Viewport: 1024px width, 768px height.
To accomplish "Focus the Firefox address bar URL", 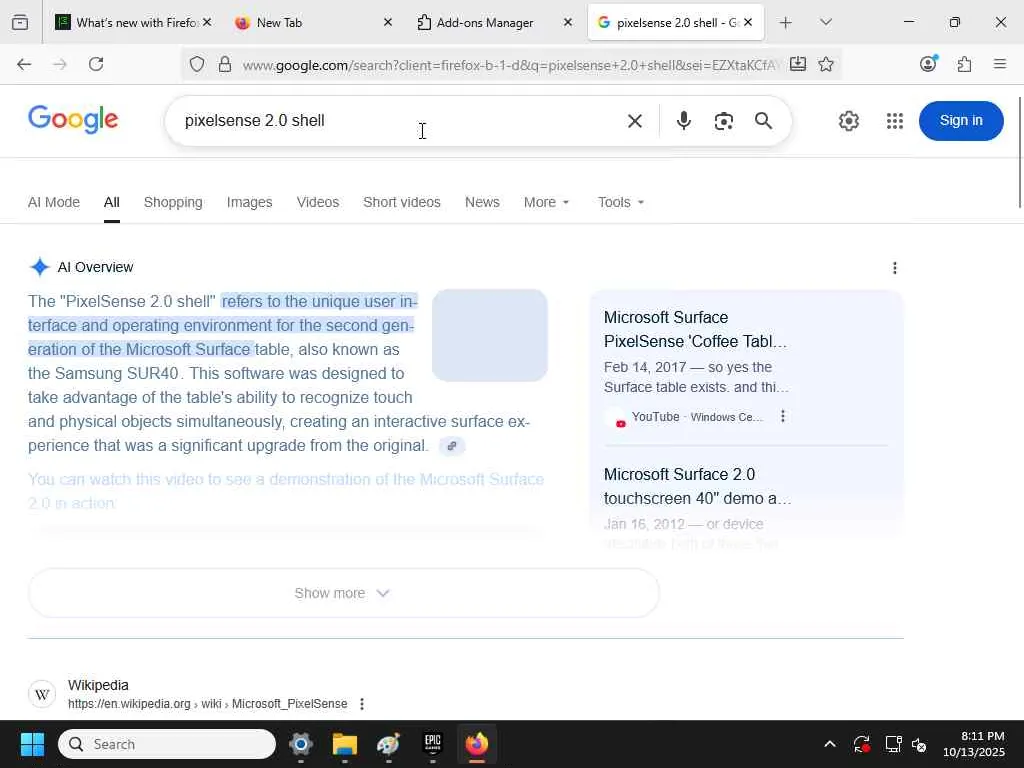I will point(509,65).
